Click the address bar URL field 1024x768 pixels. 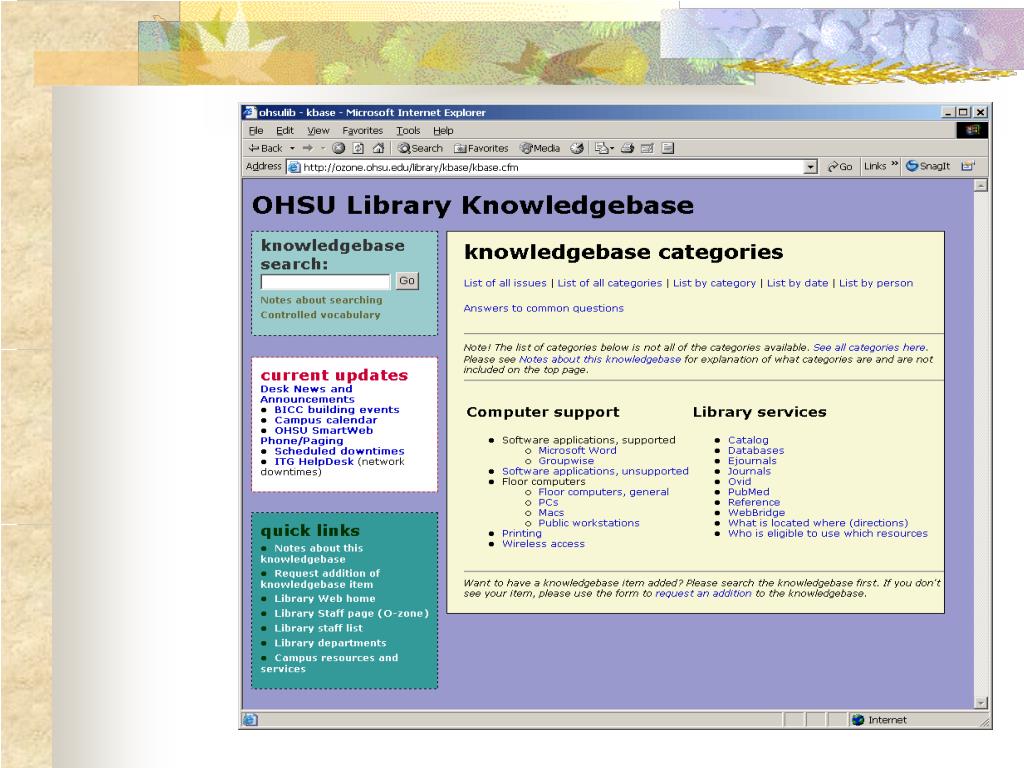click(x=552, y=167)
